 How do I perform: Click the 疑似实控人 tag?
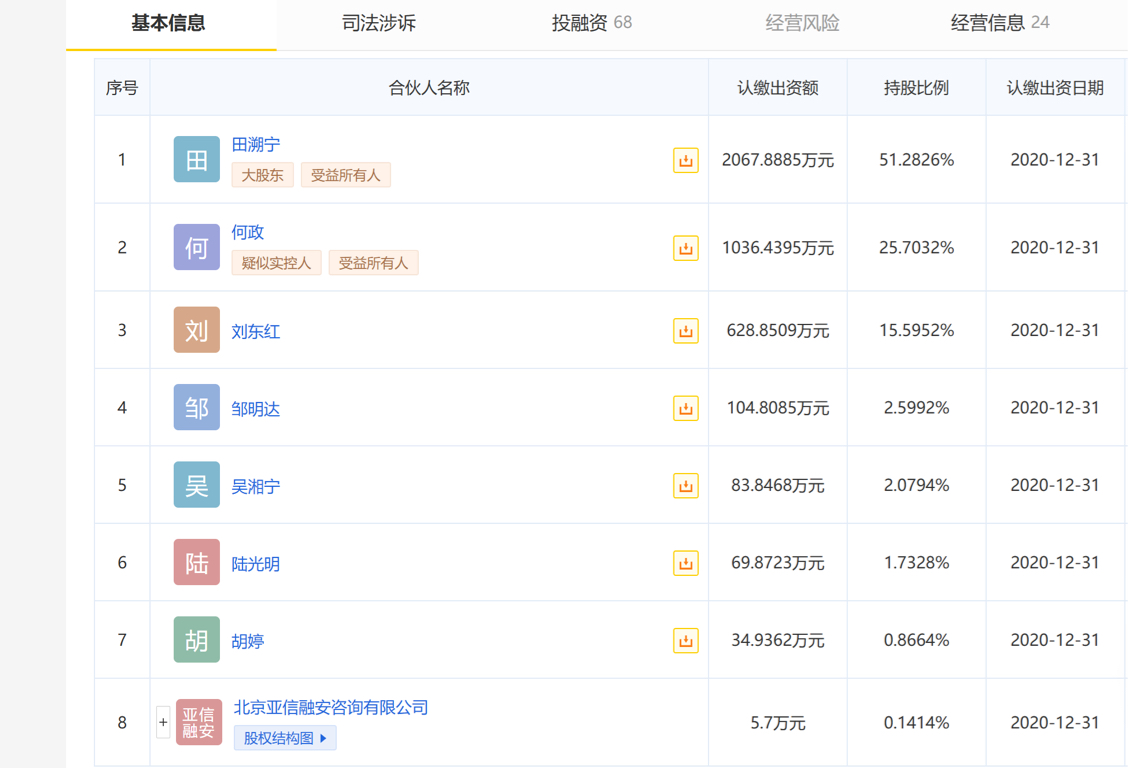pos(276,263)
